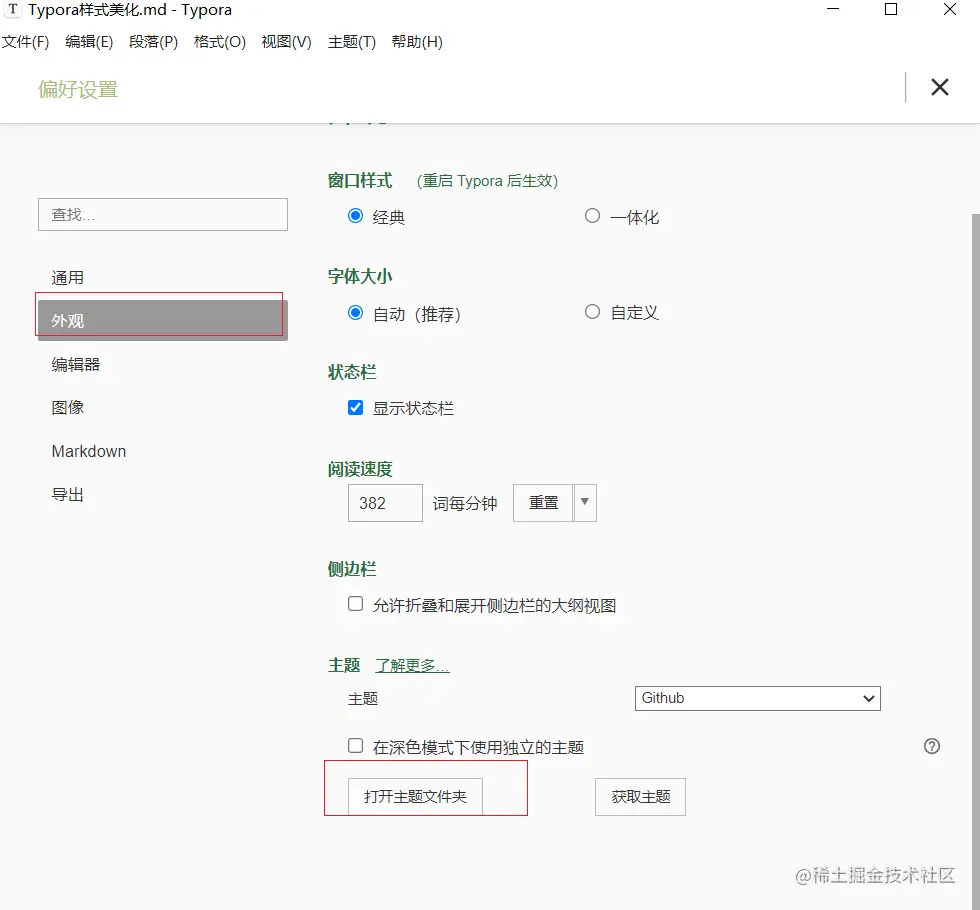
Task: Open the 视图(V) menu
Action: 286,42
